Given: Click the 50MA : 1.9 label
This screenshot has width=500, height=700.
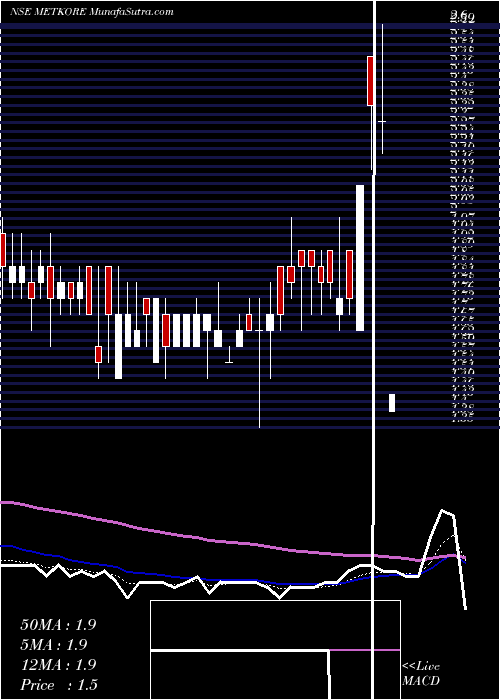Looking at the screenshot, I should click(x=58, y=625).
